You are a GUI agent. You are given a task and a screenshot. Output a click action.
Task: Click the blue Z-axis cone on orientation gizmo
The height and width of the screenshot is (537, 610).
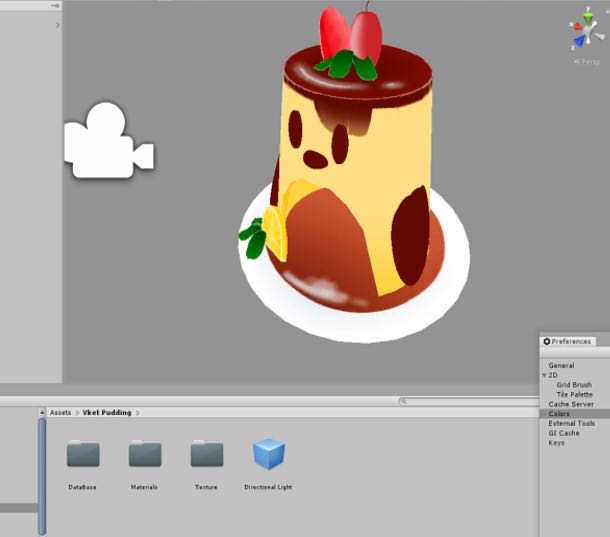click(579, 40)
